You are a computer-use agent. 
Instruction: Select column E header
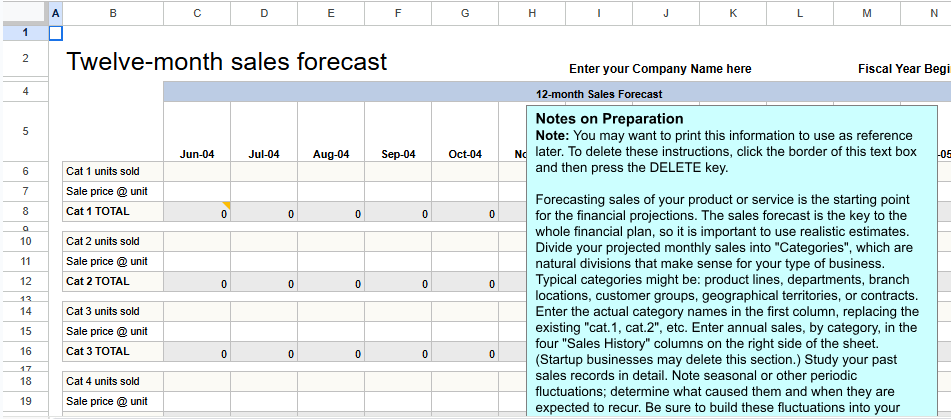click(x=331, y=13)
